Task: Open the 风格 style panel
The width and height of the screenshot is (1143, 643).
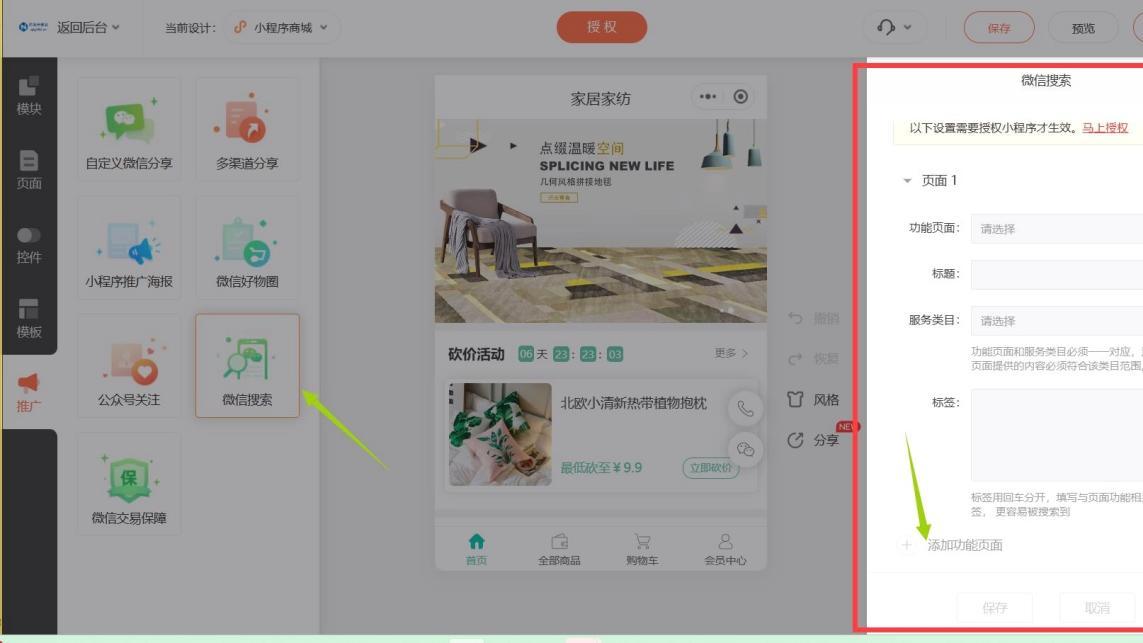Action: [x=822, y=399]
